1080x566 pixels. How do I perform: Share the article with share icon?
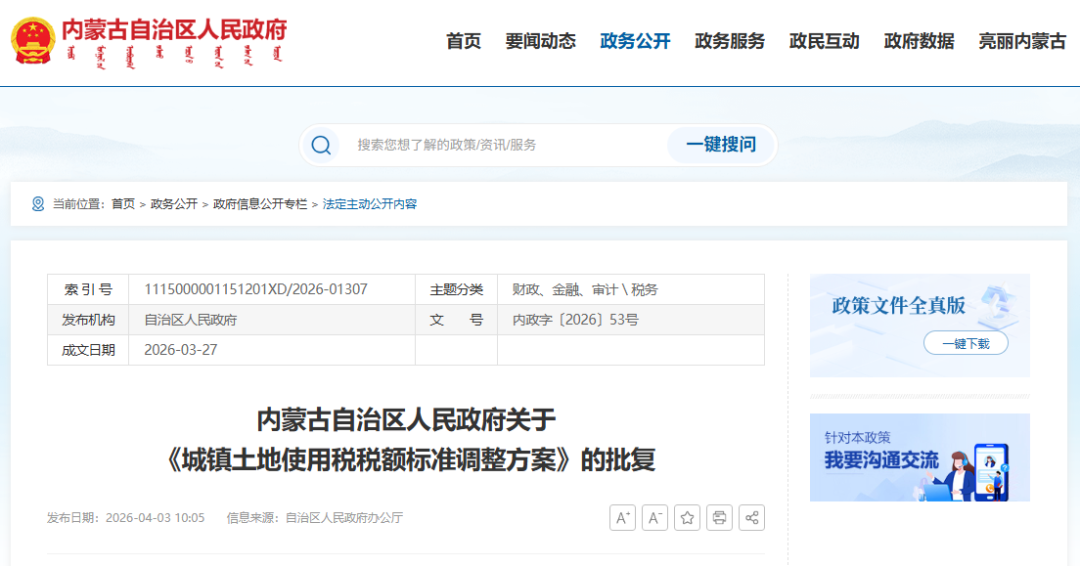coord(752,518)
